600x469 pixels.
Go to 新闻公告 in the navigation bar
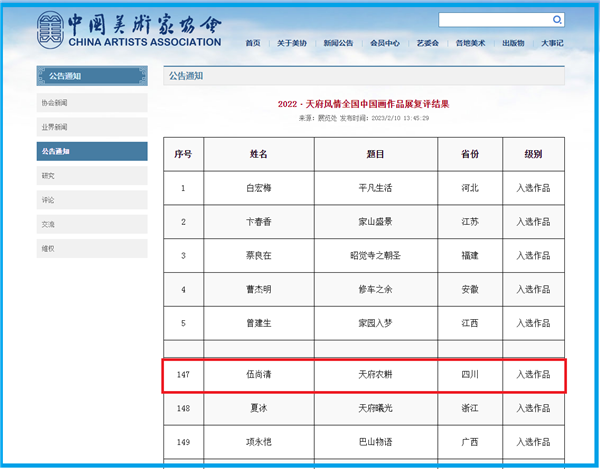pyautogui.click(x=337, y=43)
